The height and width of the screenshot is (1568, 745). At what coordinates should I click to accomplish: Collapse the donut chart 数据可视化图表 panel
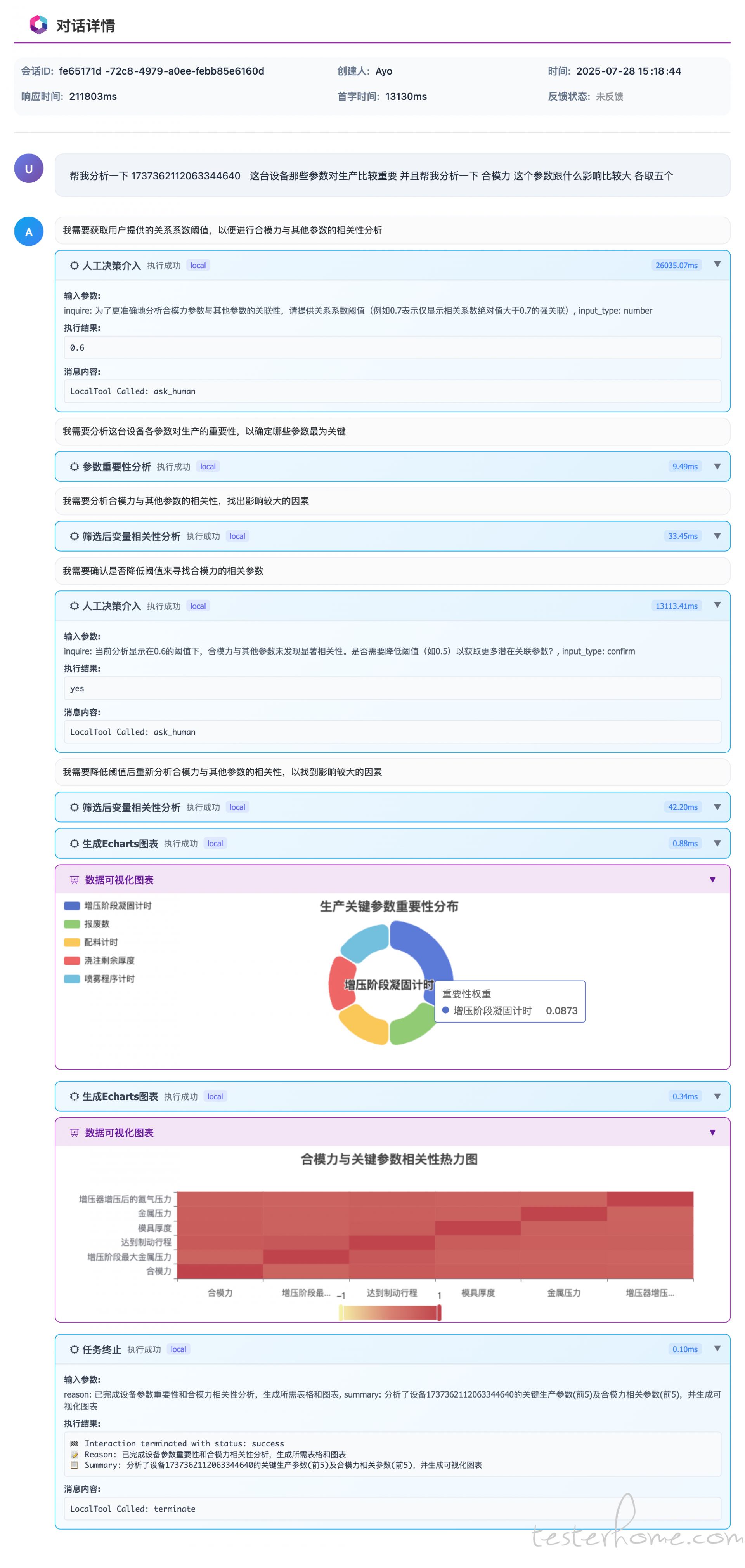[712, 880]
